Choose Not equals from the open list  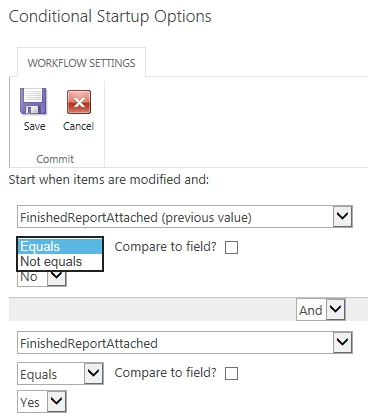pos(60,262)
